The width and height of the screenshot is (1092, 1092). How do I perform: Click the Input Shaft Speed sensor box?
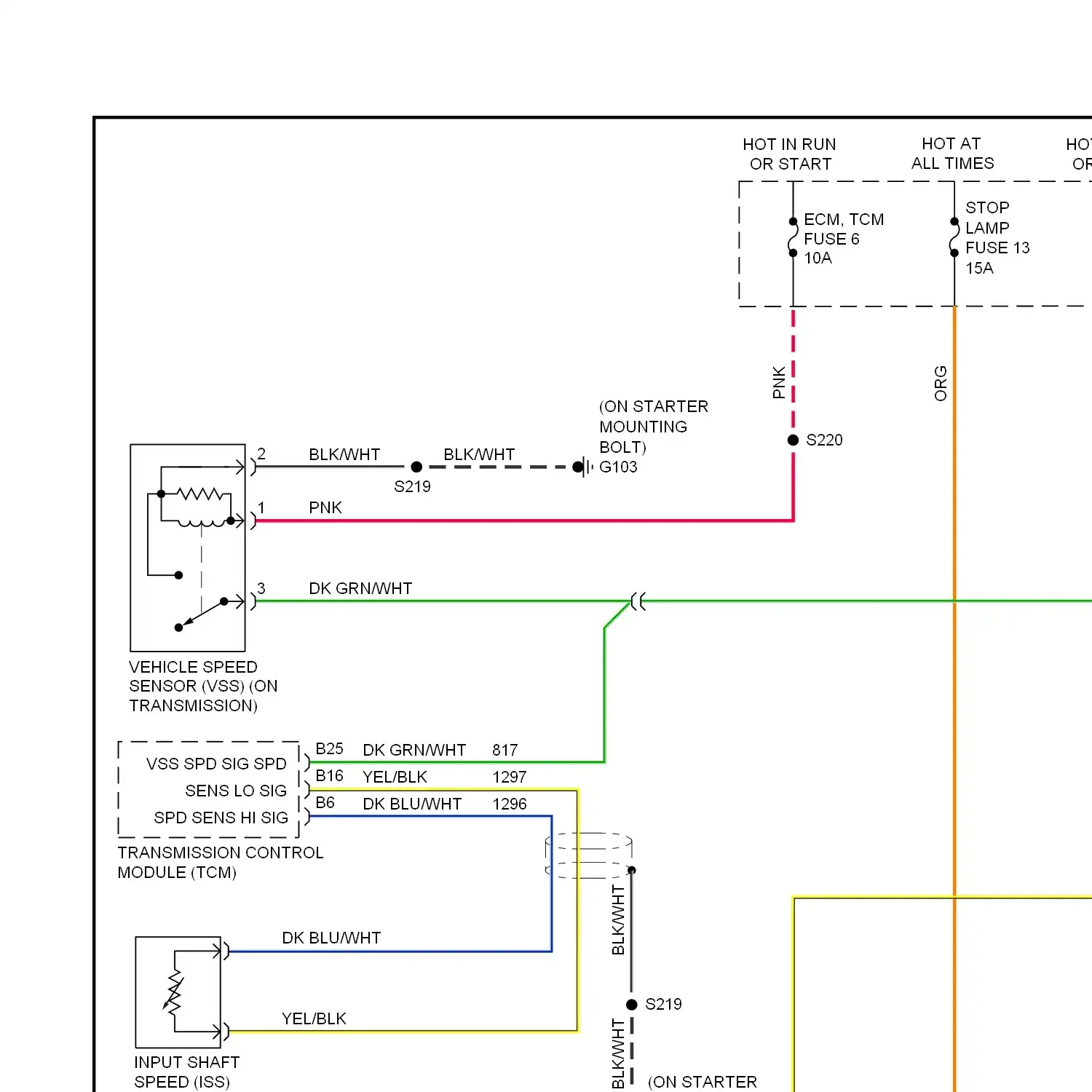click(x=178, y=992)
